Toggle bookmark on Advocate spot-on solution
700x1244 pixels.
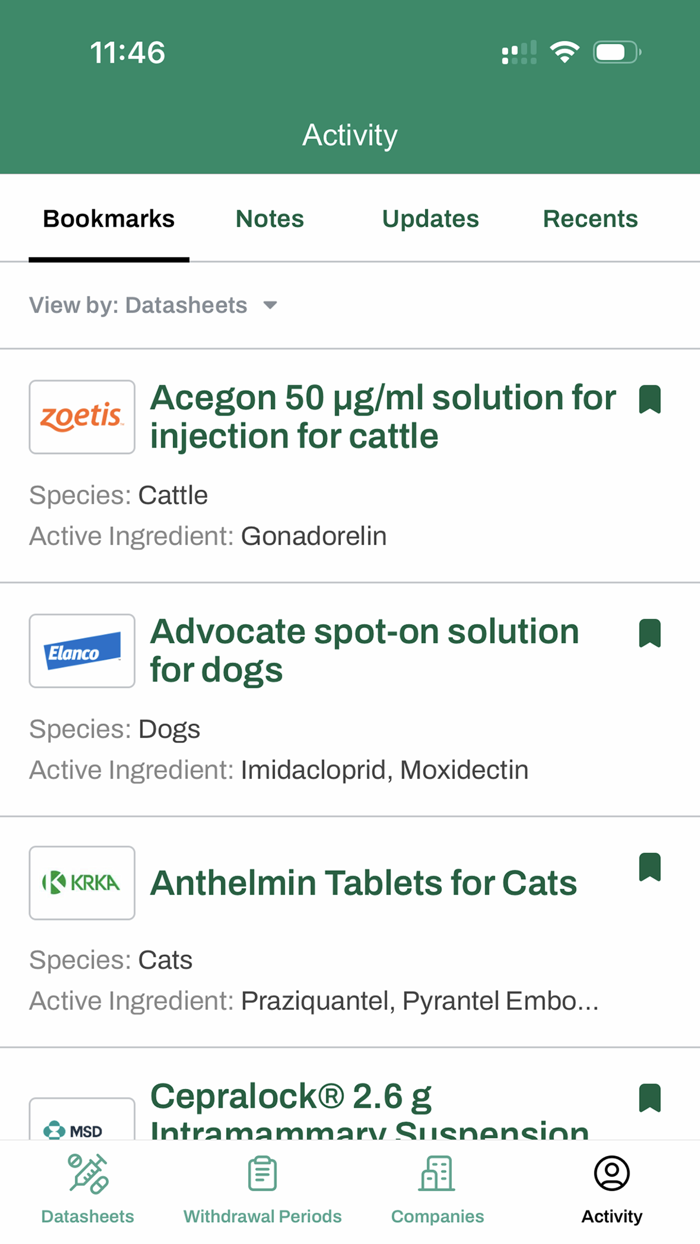click(x=650, y=633)
